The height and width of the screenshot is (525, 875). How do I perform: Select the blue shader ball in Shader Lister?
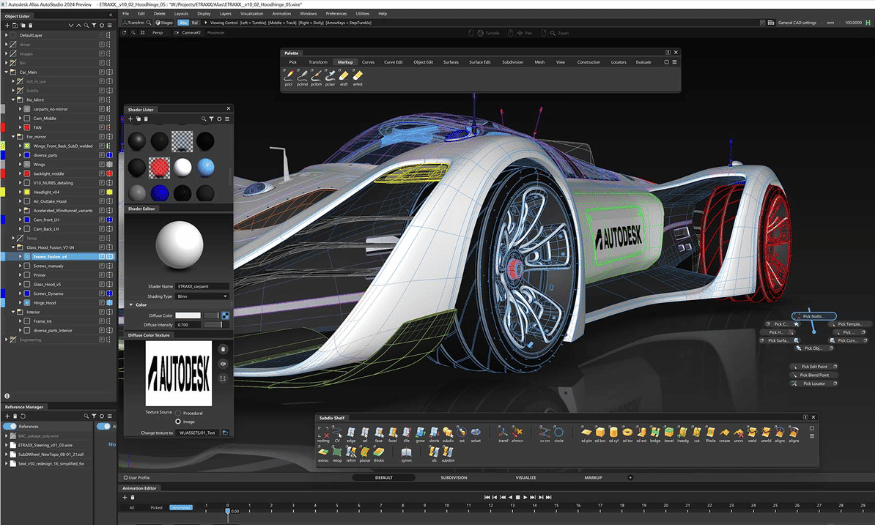tap(160, 193)
